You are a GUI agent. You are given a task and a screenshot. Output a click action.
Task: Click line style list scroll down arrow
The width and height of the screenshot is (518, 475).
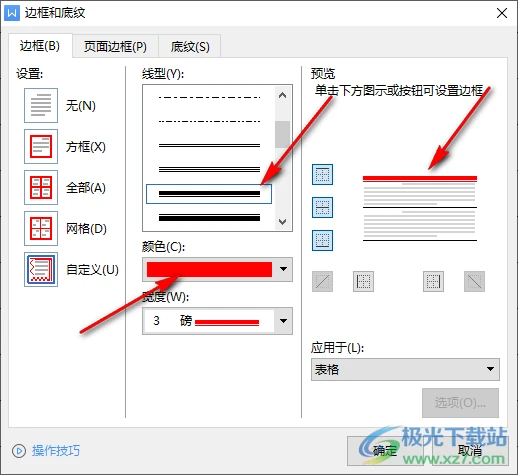pos(282,222)
